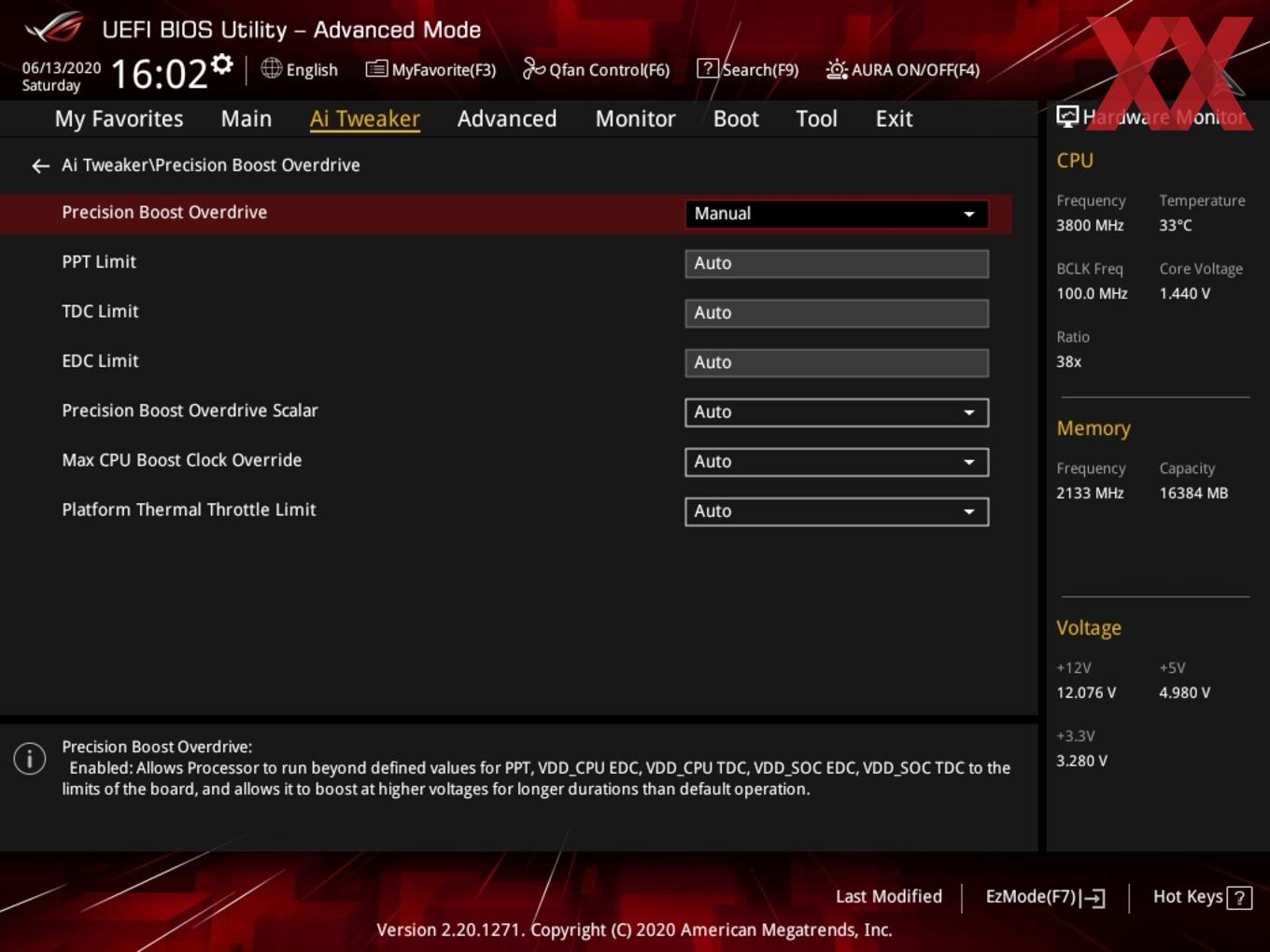Image resolution: width=1270 pixels, height=952 pixels.
Task: Click the settings gear icon beside the clock
Action: [x=222, y=63]
